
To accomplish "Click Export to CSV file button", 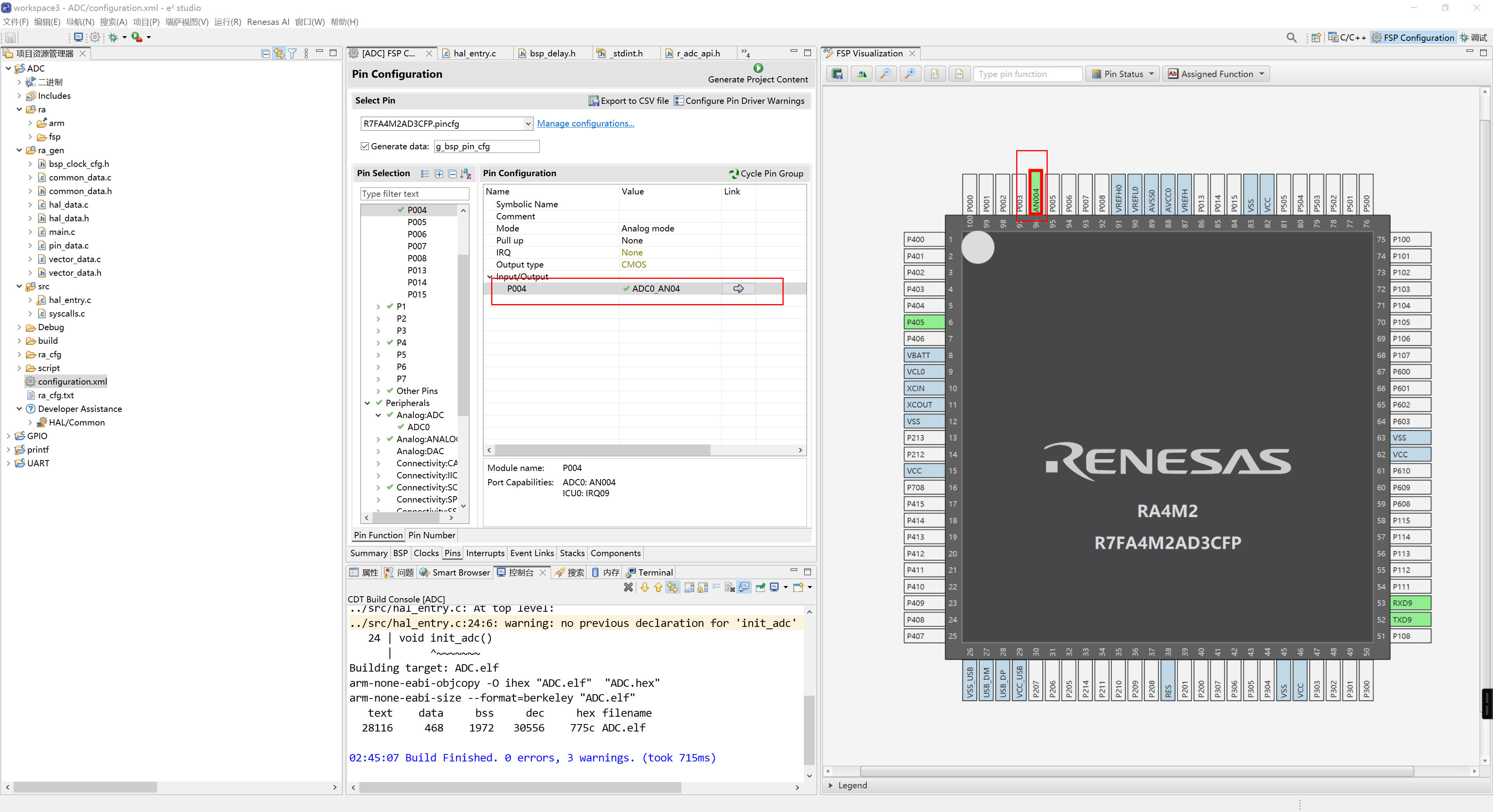I will (629, 101).
